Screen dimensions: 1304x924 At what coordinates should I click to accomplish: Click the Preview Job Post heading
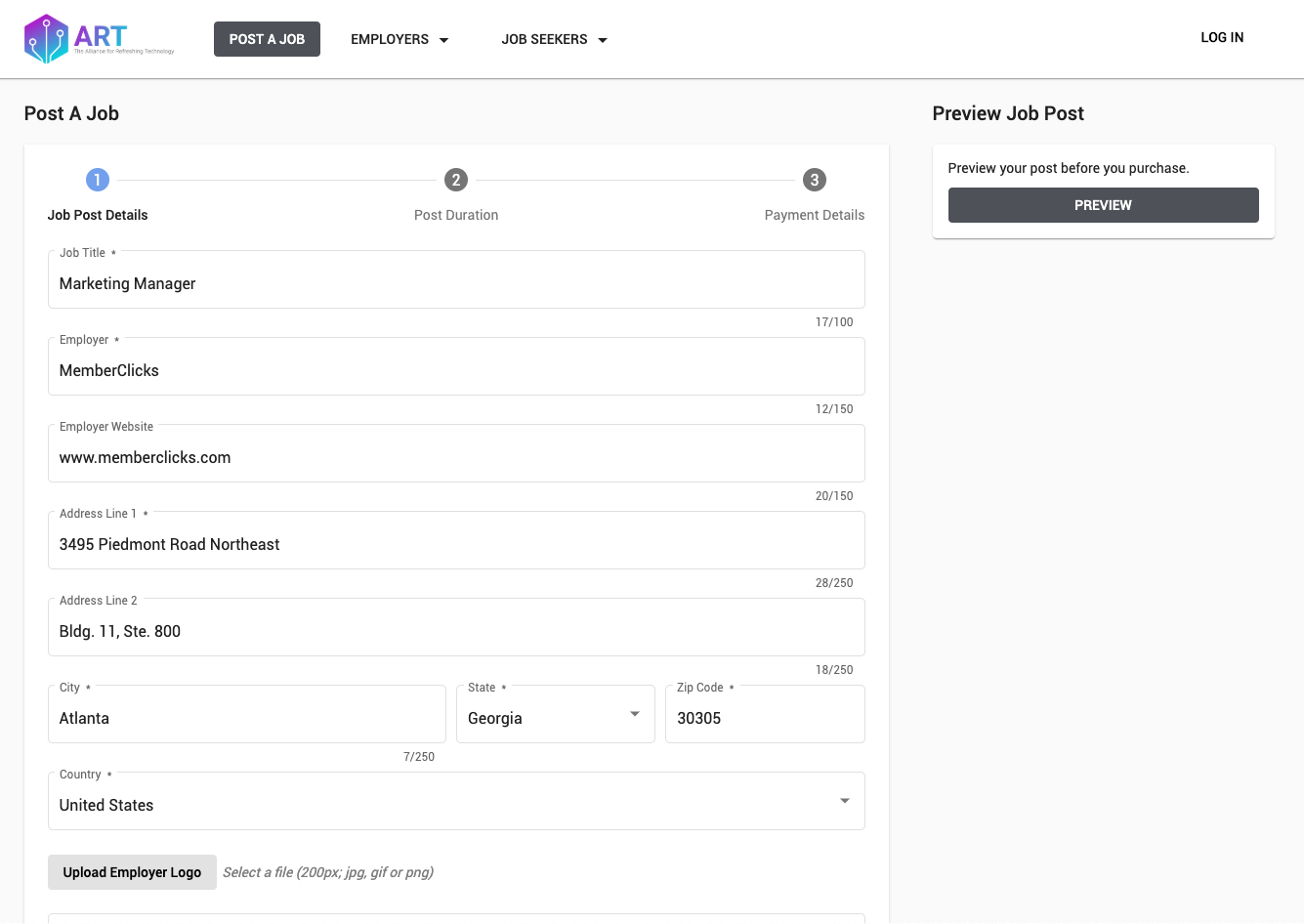tap(1008, 113)
